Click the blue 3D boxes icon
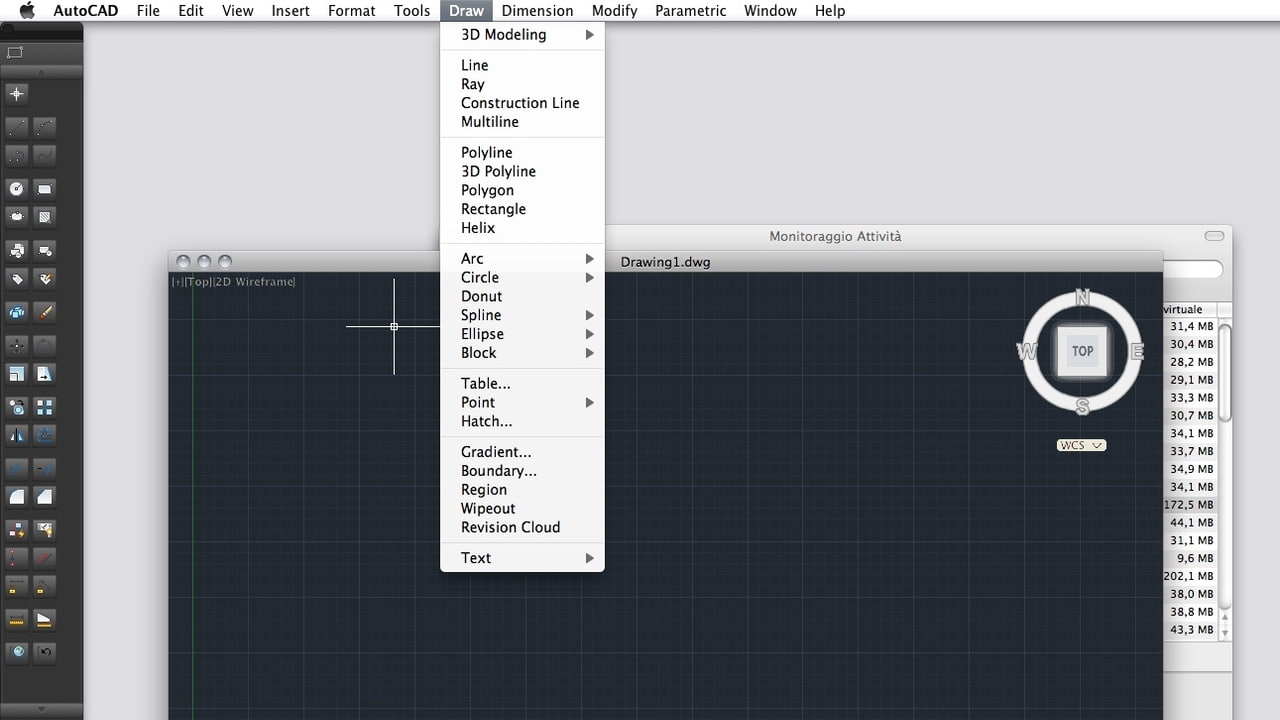Image resolution: width=1280 pixels, height=720 pixels. 17,312
